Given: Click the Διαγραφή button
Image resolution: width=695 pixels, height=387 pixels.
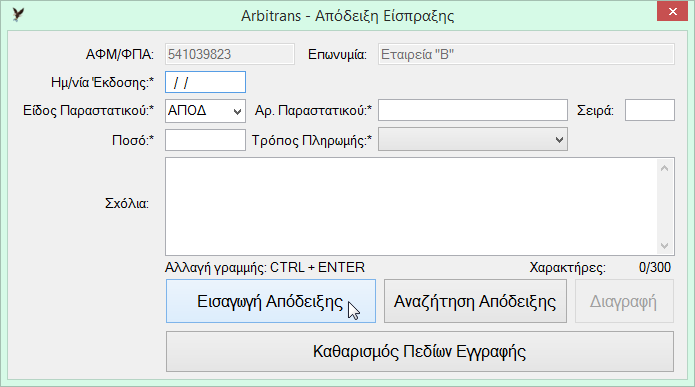Looking at the screenshot, I should [624, 301].
